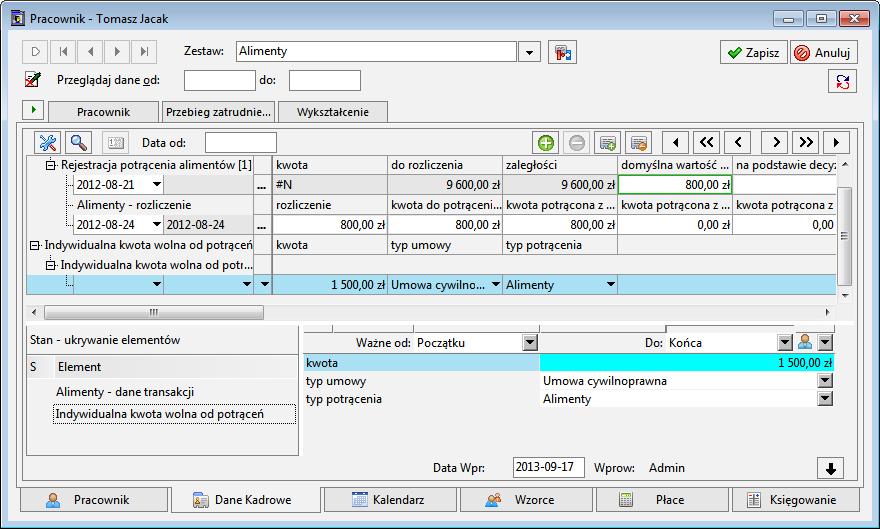The height and width of the screenshot is (529, 880).
Task: Click the 'do' date range field
Action: point(324,80)
